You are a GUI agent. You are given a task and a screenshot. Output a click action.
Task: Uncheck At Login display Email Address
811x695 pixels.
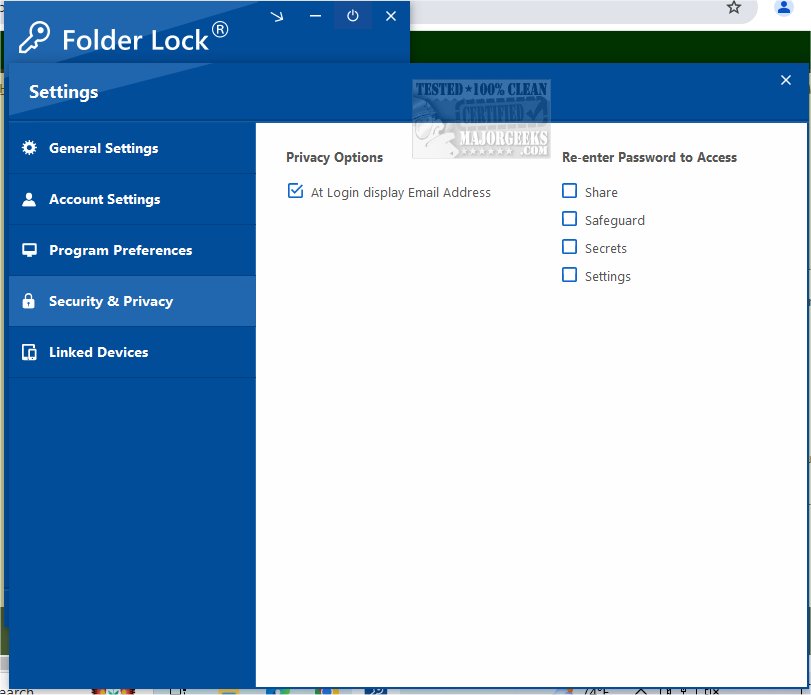pos(295,191)
